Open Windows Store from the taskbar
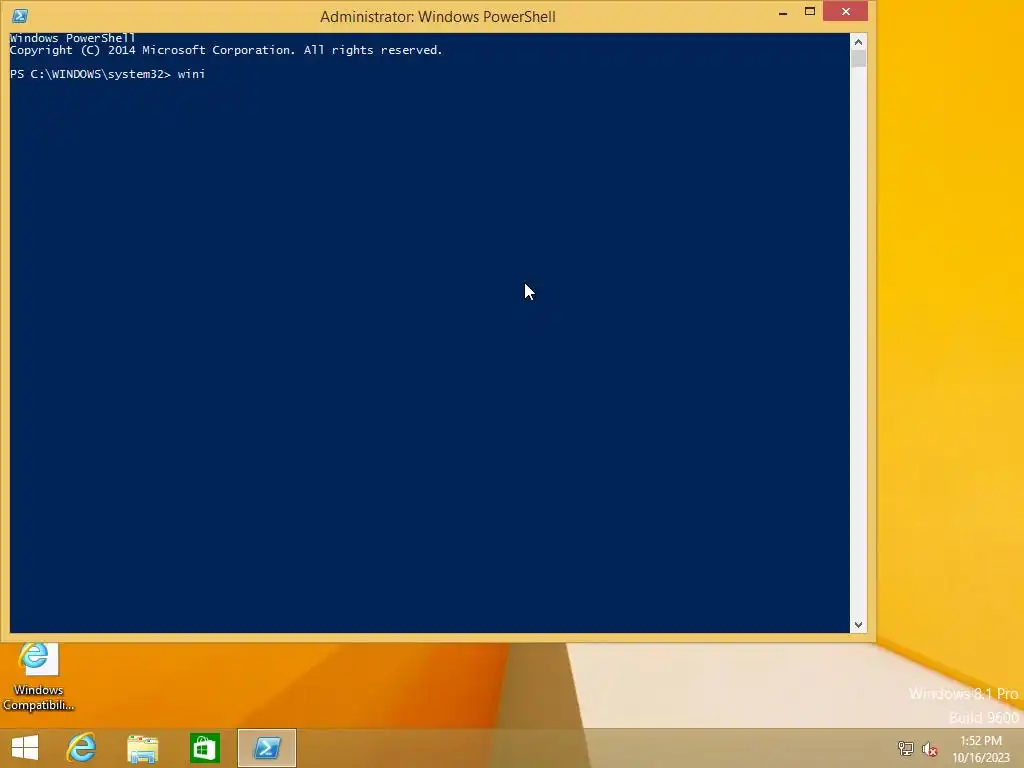 204,748
